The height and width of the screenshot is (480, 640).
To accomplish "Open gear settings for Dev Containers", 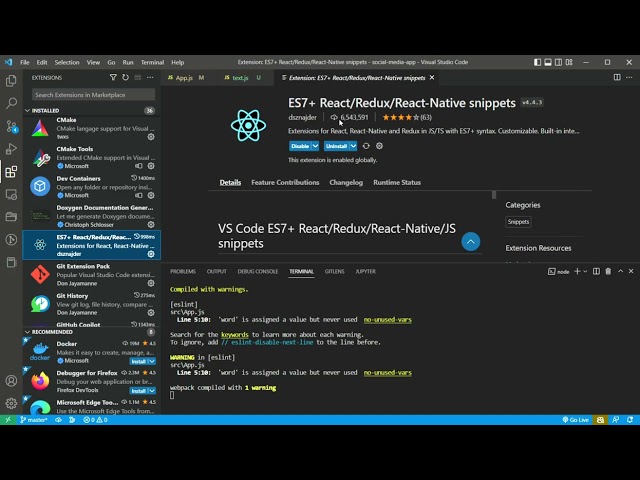I will coord(151,196).
